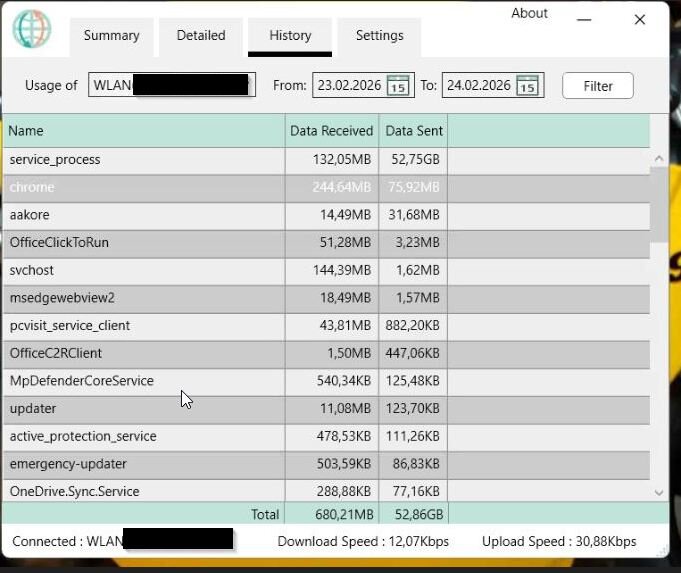Sort by Data Sent column header

413,131
